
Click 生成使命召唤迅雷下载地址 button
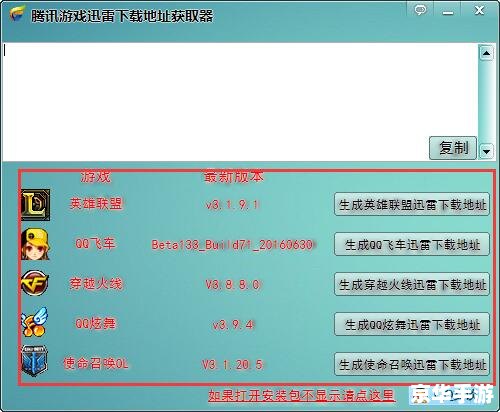click(412, 364)
